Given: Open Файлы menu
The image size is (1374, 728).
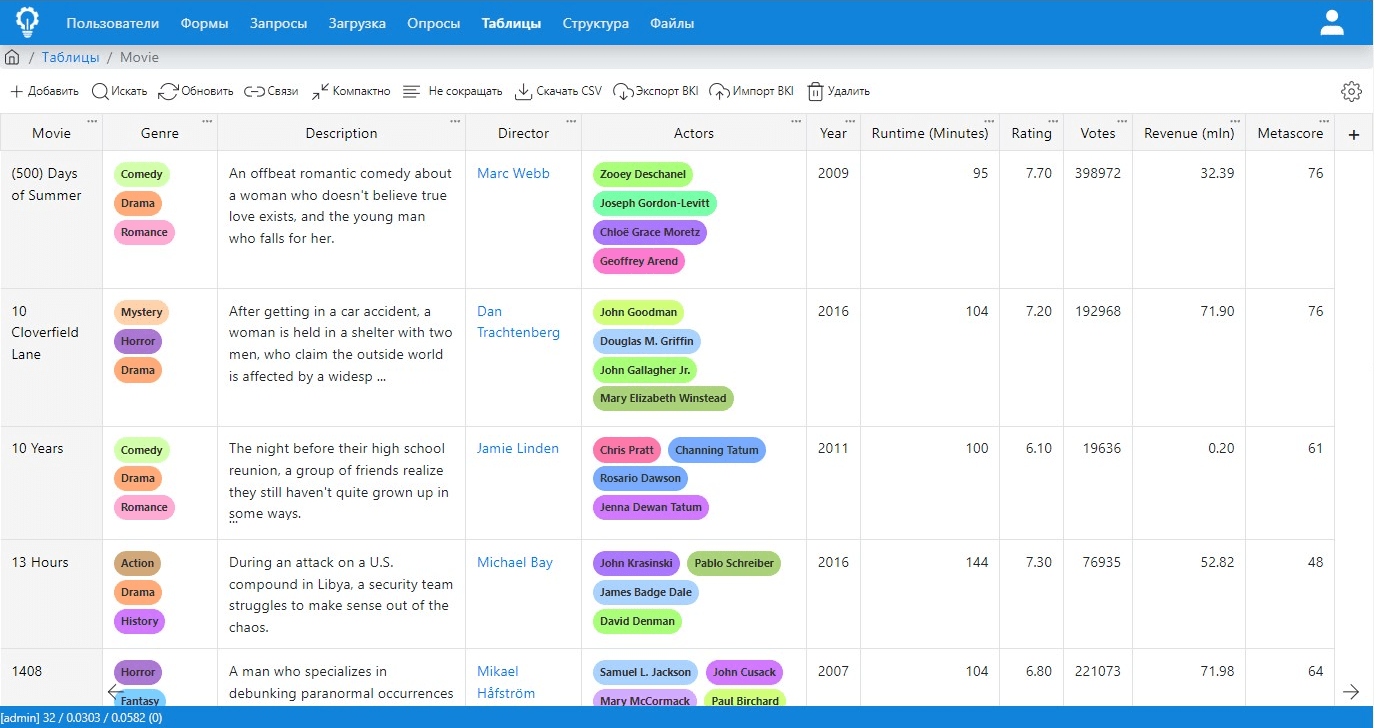Looking at the screenshot, I should pyautogui.click(x=672, y=23).
